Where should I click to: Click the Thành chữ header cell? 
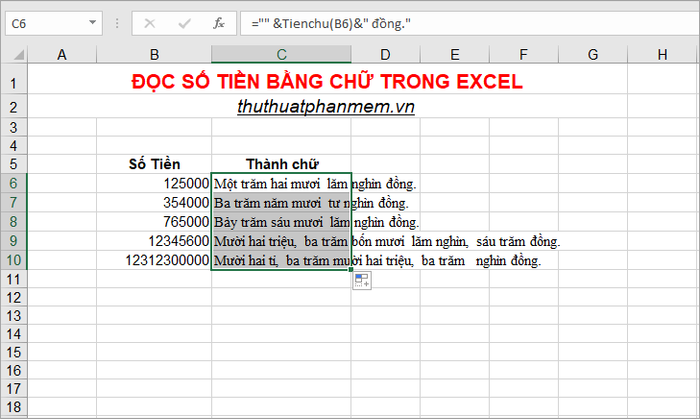coord(281,164)
